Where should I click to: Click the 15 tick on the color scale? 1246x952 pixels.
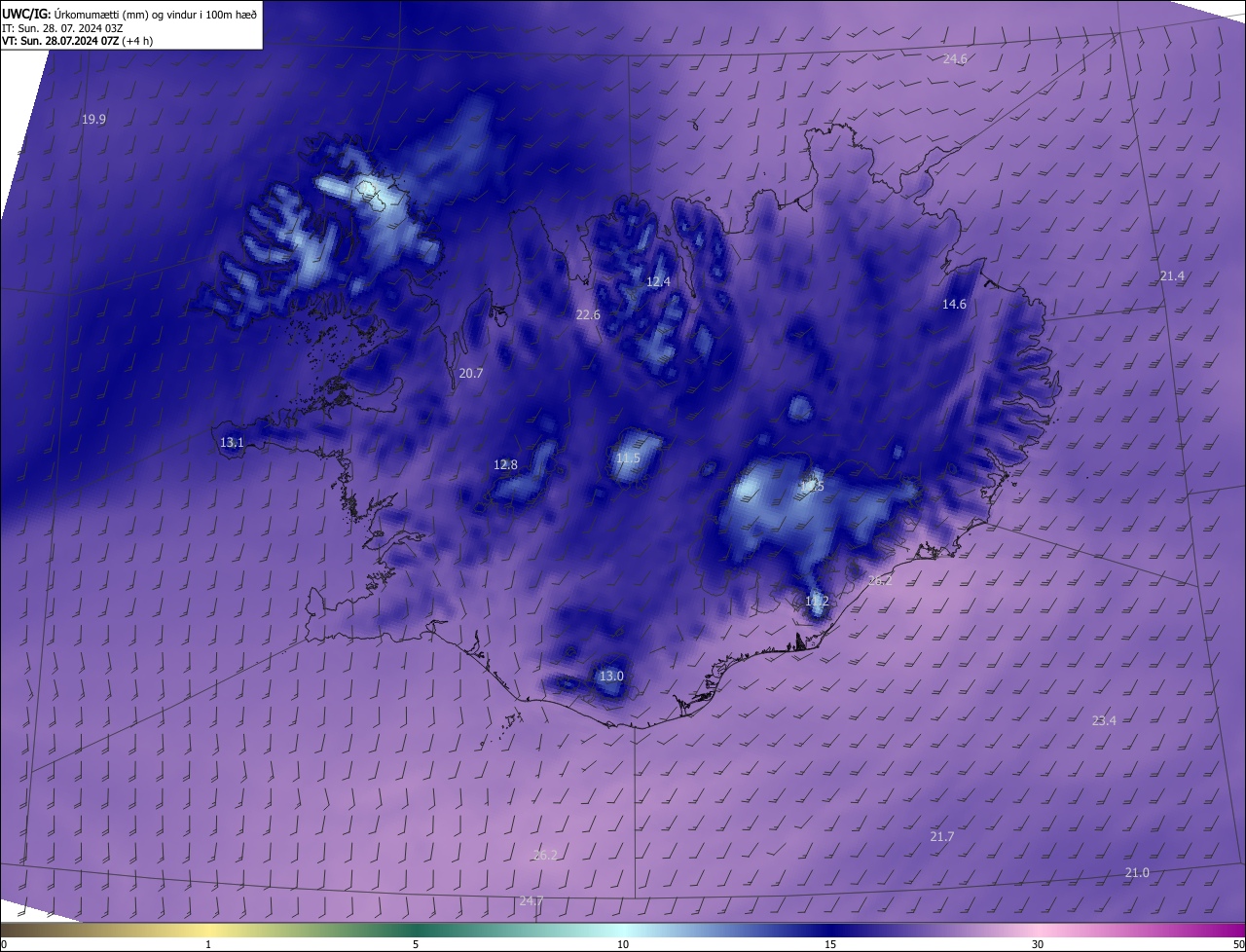point(830,944)
